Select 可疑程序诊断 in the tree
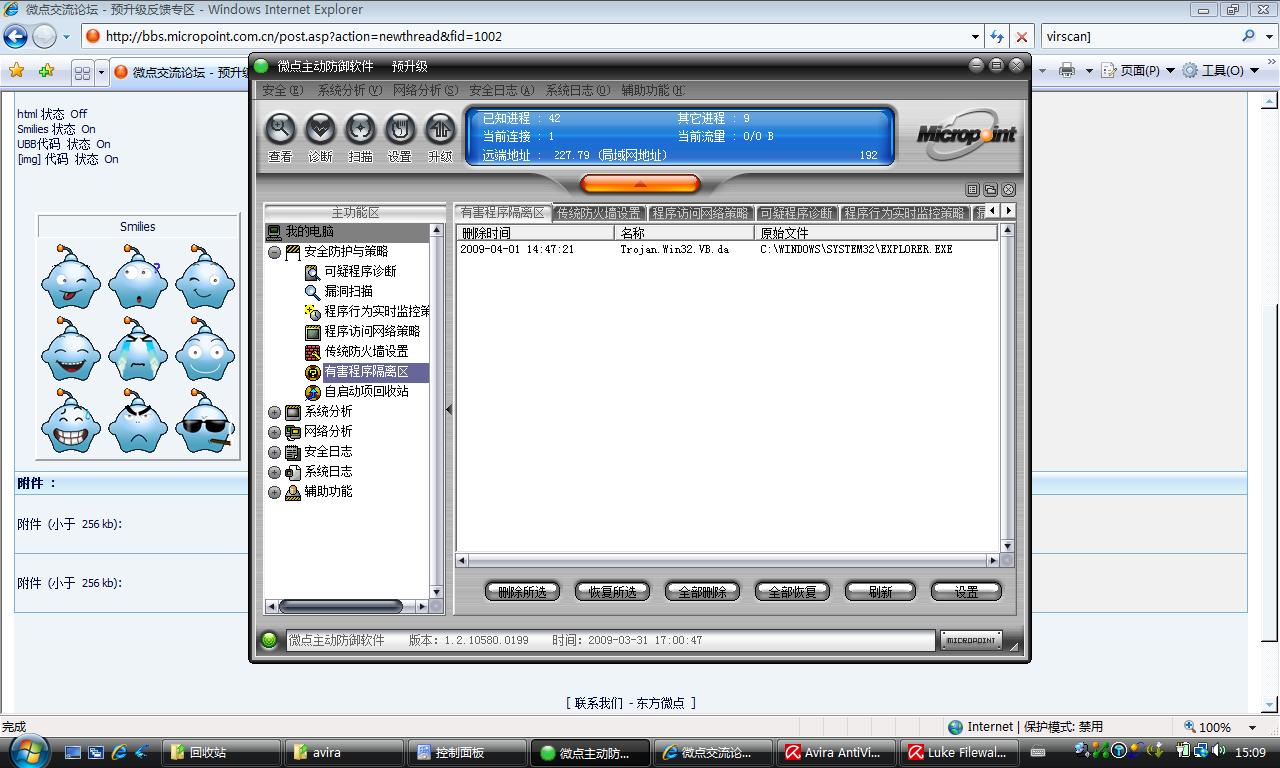1280x768 pixels. click(x=360, y=271)
